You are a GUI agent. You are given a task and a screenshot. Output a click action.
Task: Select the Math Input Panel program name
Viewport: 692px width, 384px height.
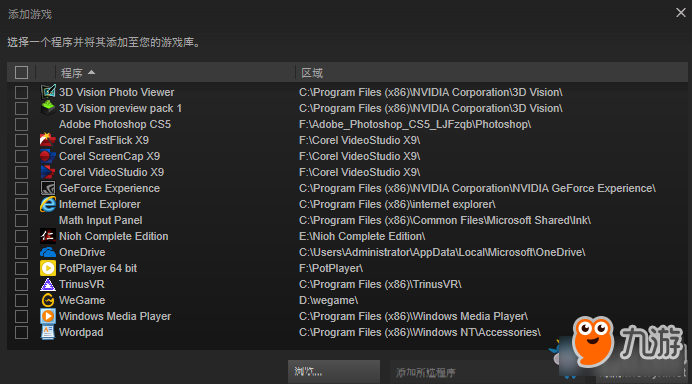101,220
